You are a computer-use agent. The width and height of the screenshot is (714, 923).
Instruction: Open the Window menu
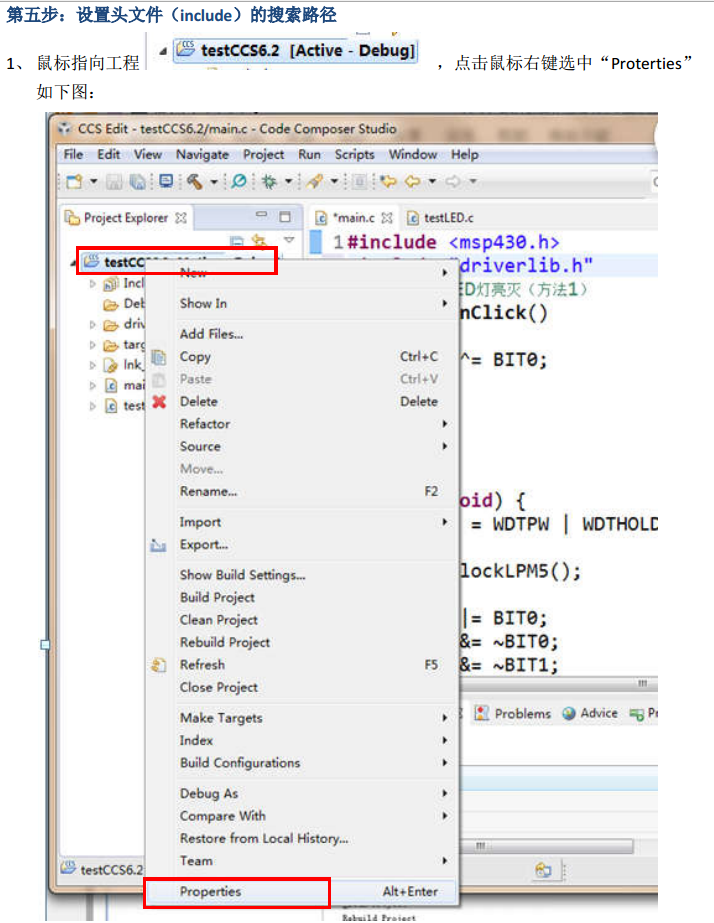click(413, 154)
